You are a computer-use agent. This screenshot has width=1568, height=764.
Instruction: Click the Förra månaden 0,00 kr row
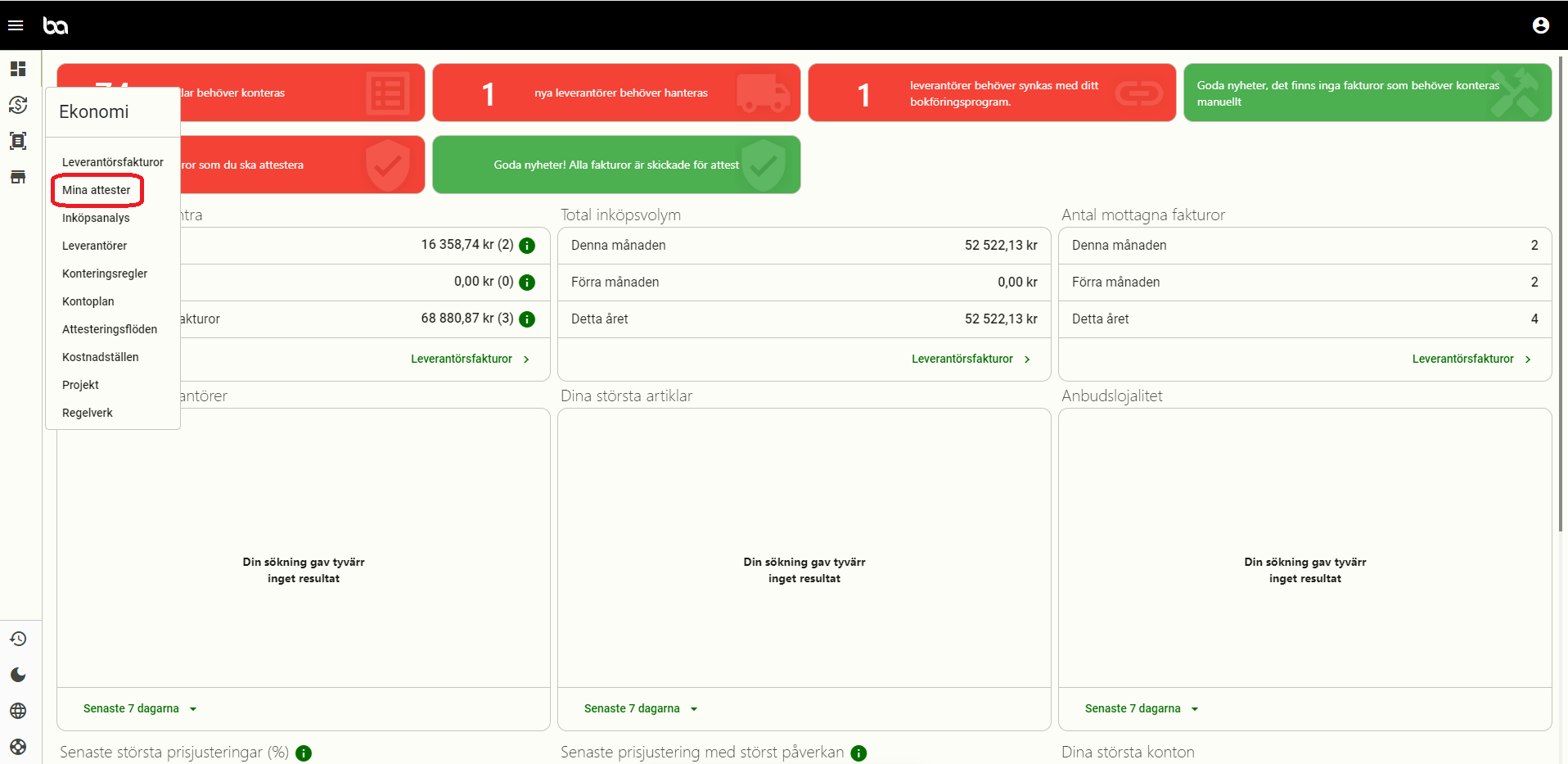click(804, 283)
